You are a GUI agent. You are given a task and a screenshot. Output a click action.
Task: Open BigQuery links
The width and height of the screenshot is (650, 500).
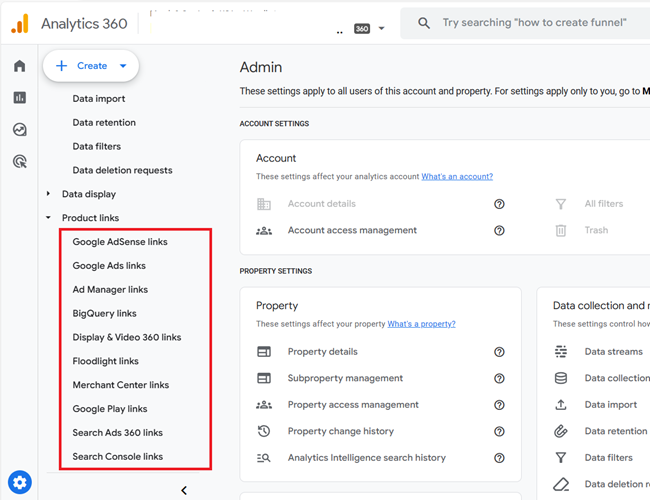[104, 313]
